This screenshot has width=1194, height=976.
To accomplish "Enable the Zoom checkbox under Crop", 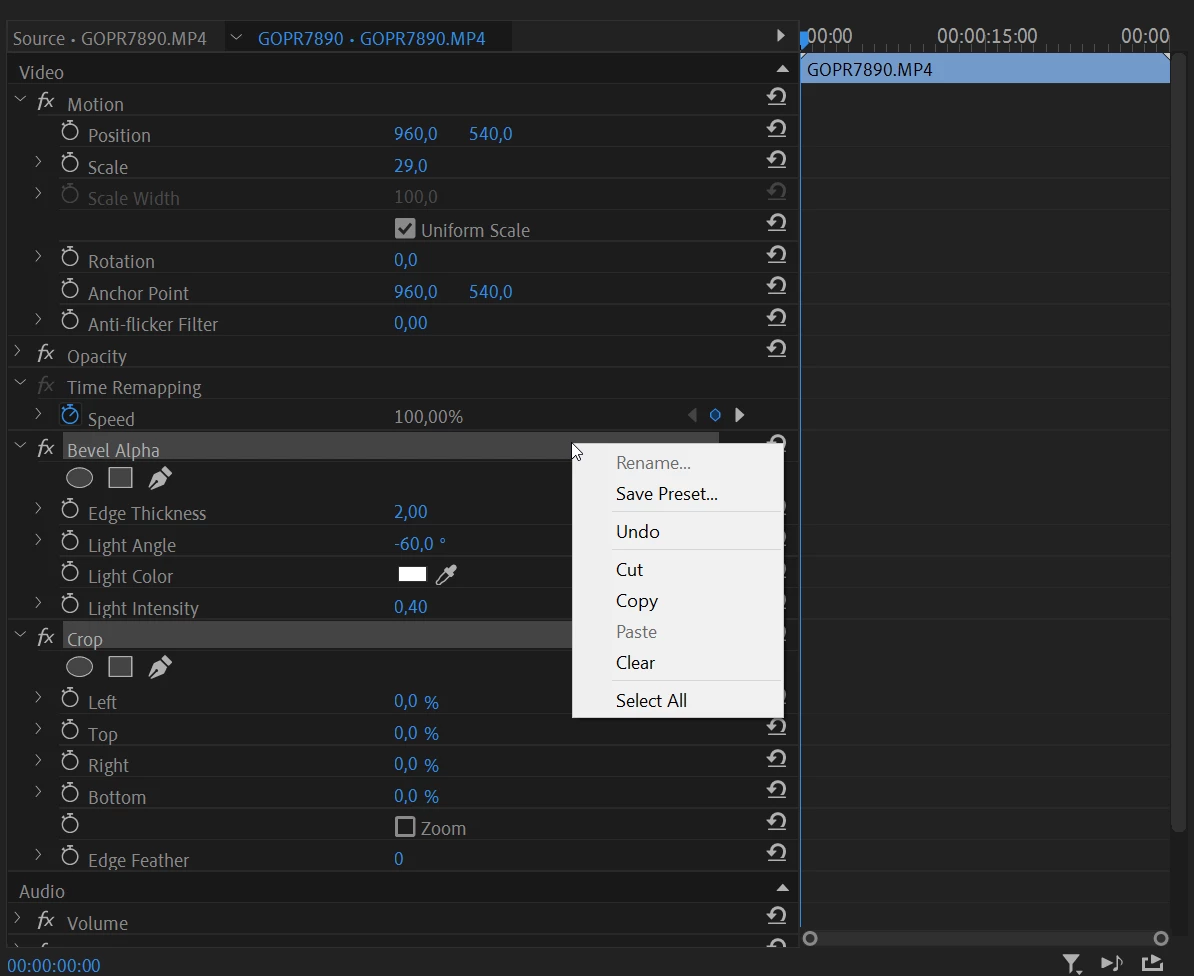I will click(x=405, y=827).
